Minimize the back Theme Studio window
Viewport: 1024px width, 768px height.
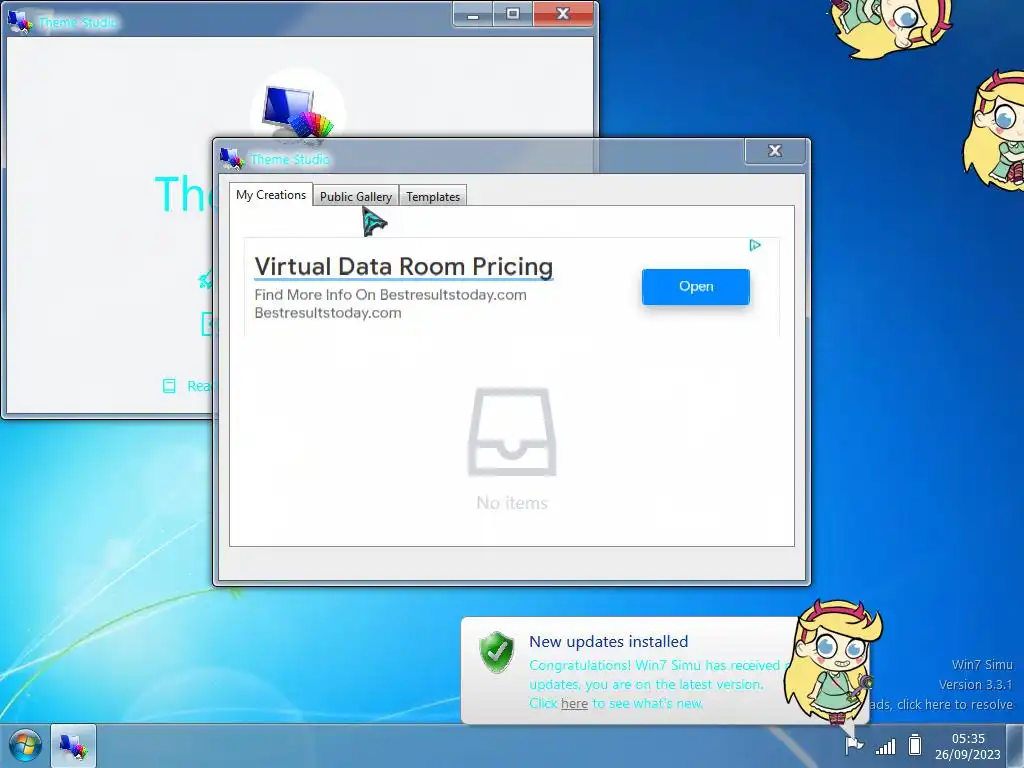(473, 14)
